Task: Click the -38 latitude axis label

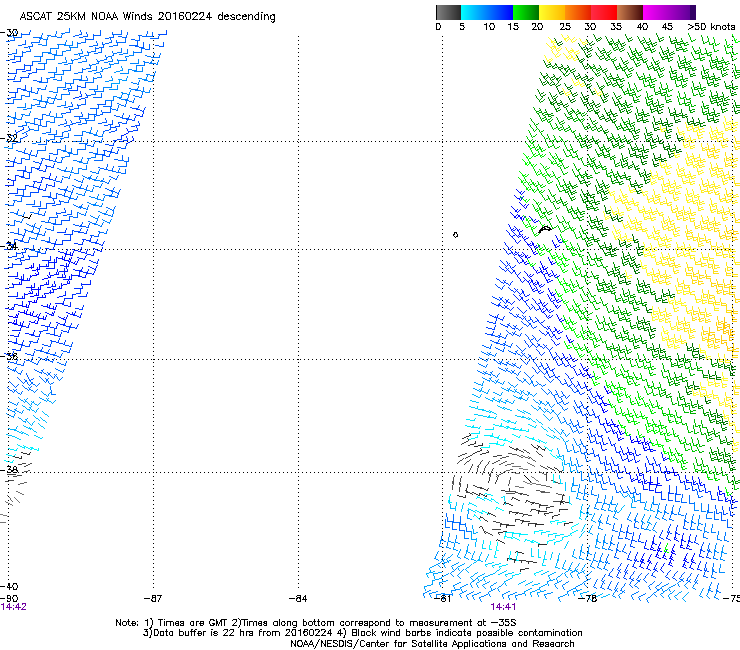Action: [9, 470]
